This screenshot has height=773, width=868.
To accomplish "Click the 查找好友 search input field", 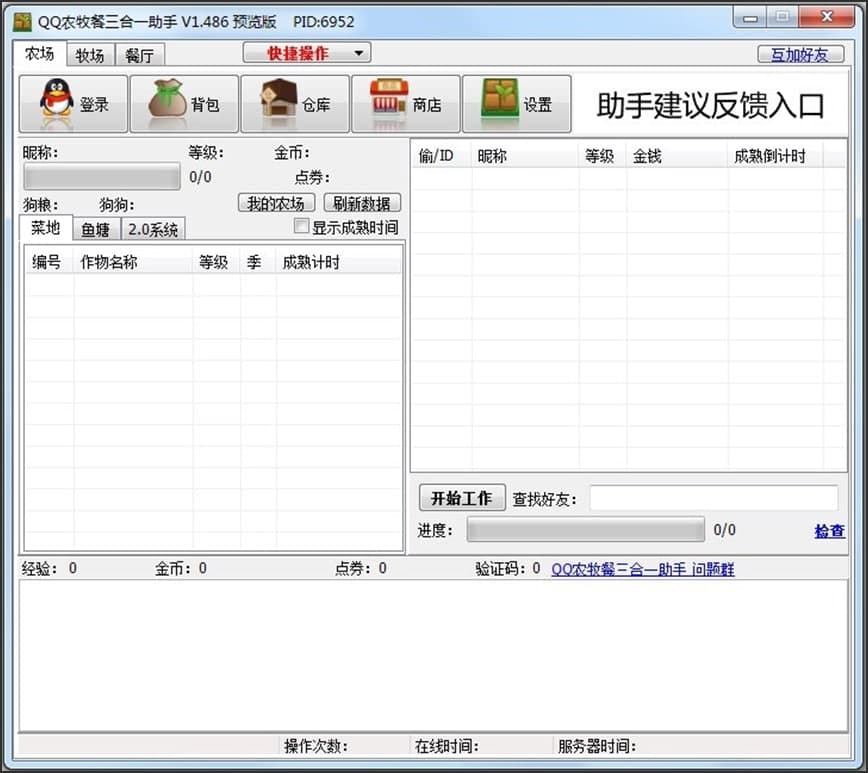I will pos(713,497).
